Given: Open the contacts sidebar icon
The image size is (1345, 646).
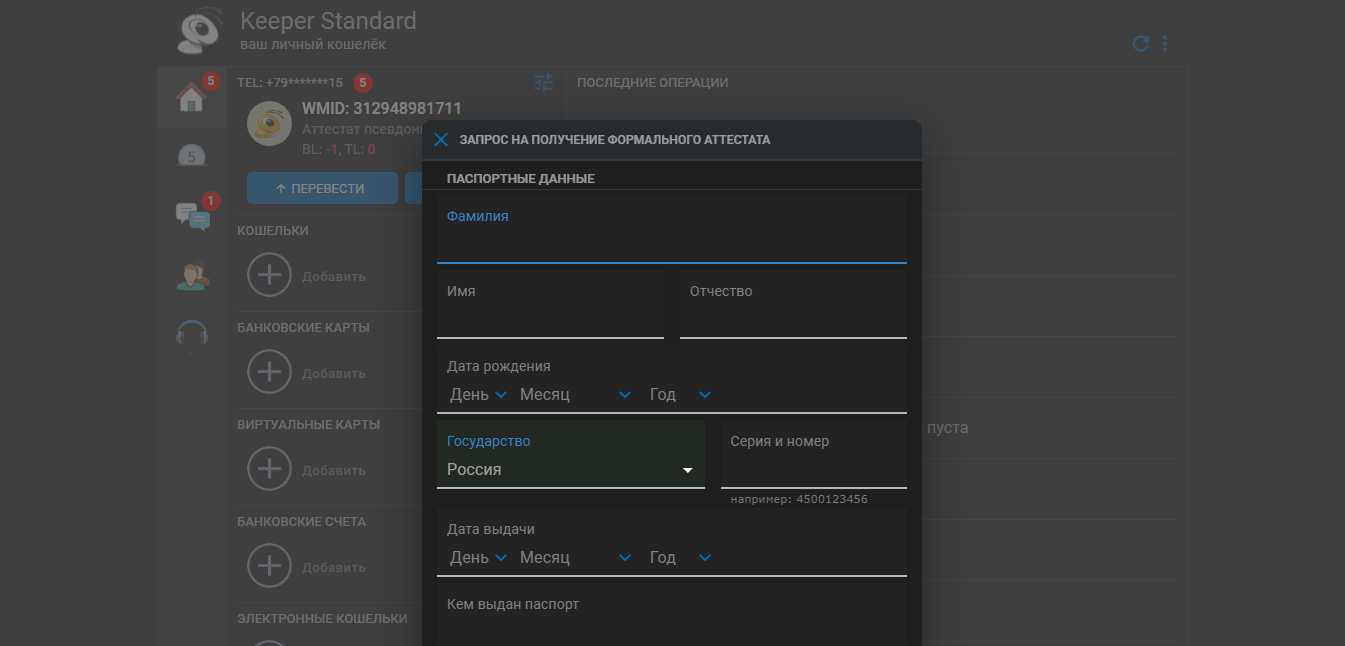Looking at the screenshot, I should 192,275.
